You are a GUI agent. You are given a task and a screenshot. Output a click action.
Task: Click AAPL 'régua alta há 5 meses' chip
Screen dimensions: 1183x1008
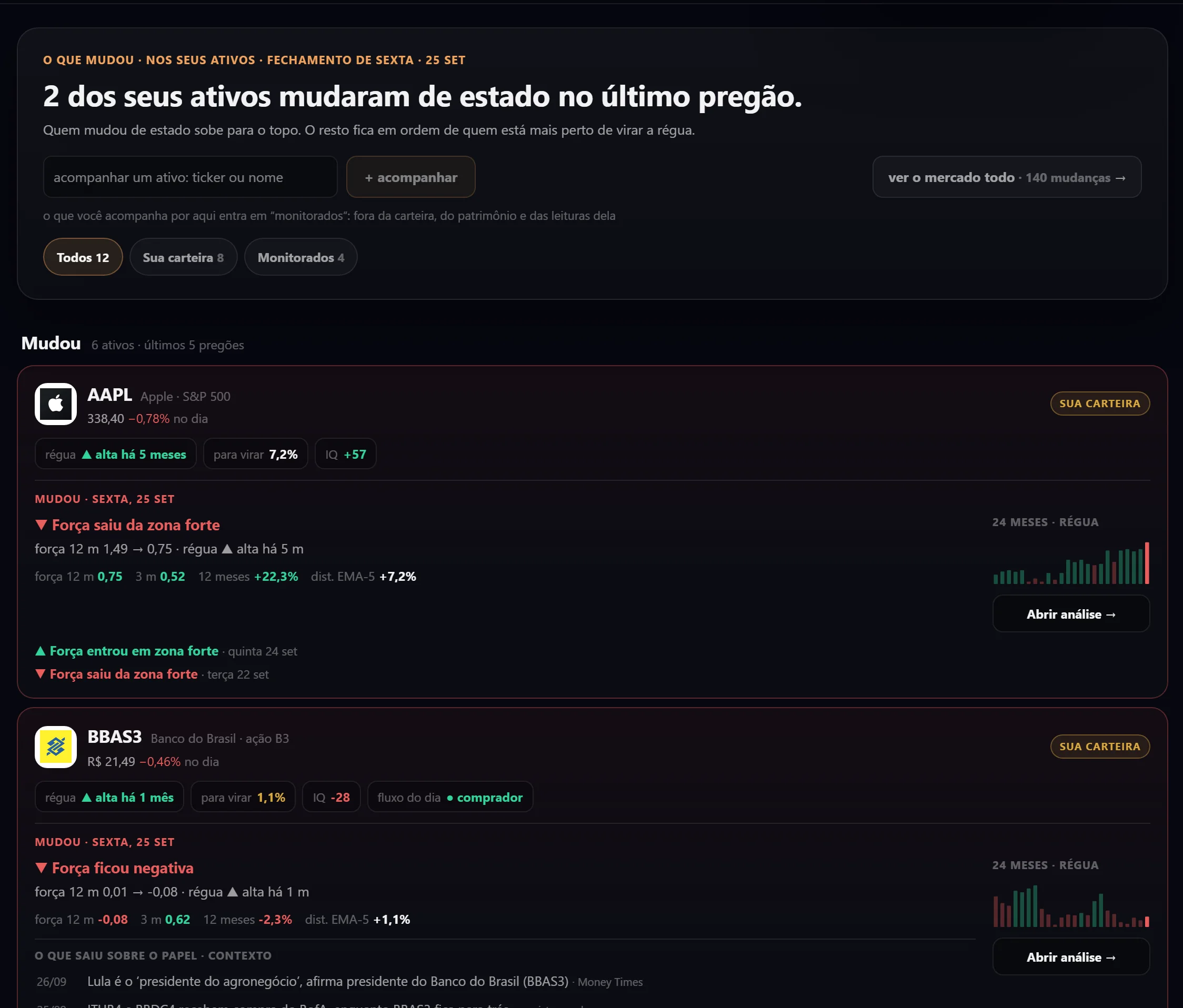(115, 454)
